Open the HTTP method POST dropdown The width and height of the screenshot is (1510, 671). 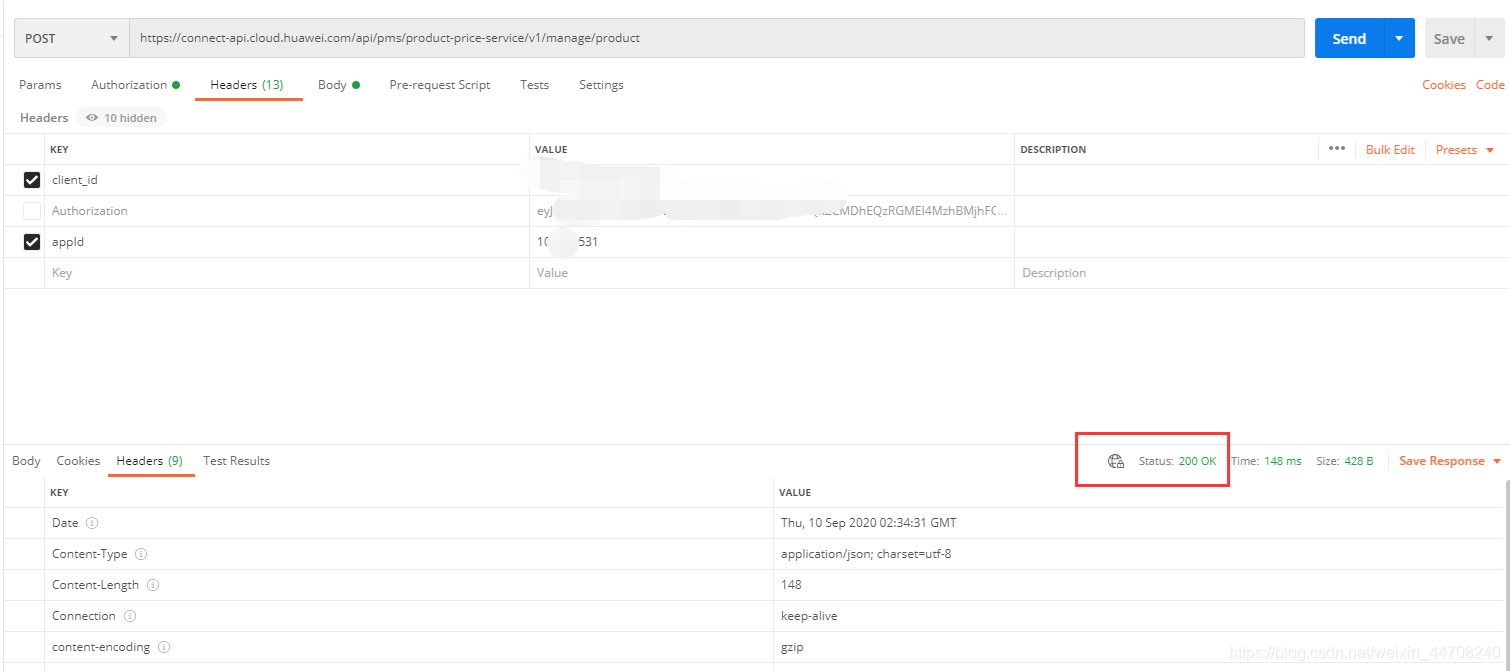tap(71, 38)
